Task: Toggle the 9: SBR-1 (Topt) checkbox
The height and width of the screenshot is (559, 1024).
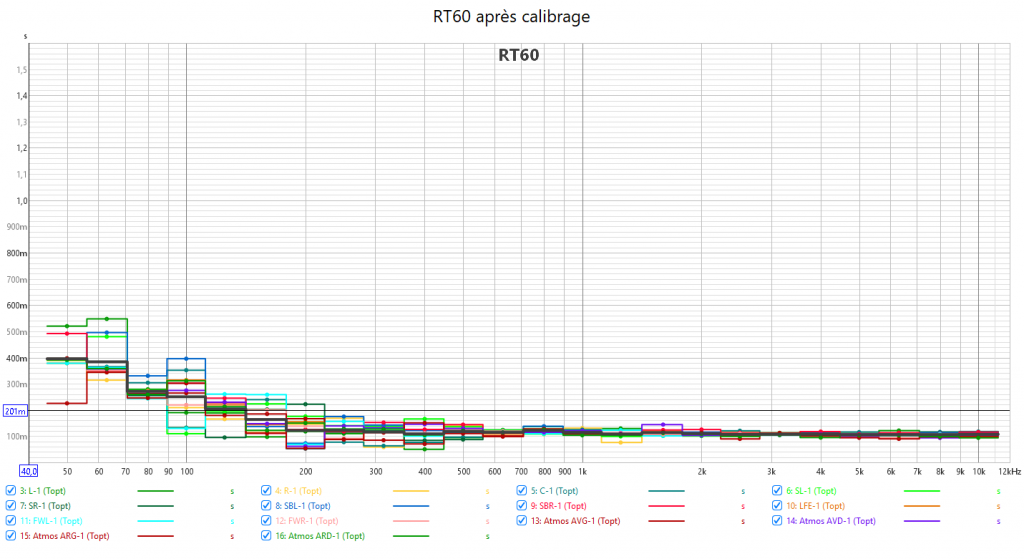Action: point(522,506)
